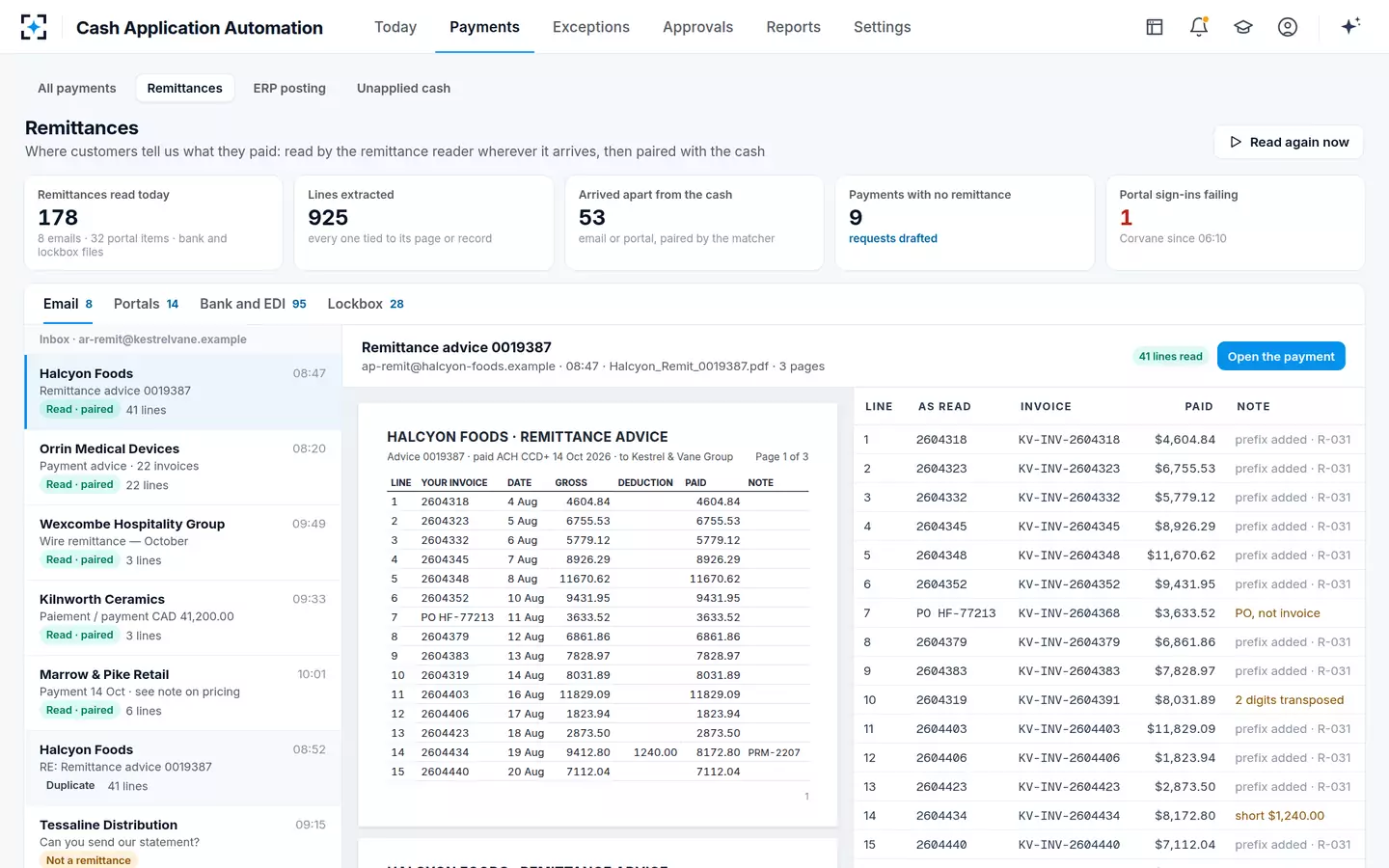
Task: Click the Read again now button
Action: 1289,142
